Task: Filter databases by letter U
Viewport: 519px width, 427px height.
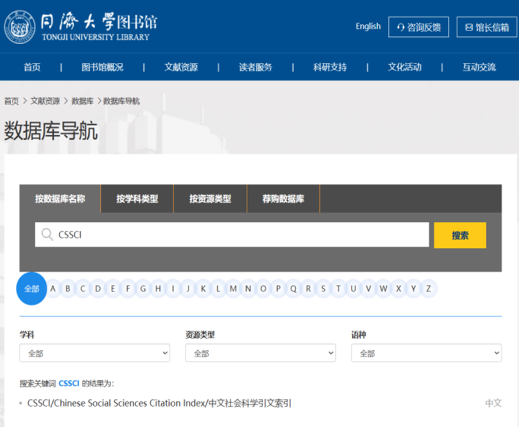Action: click(353, 289)
